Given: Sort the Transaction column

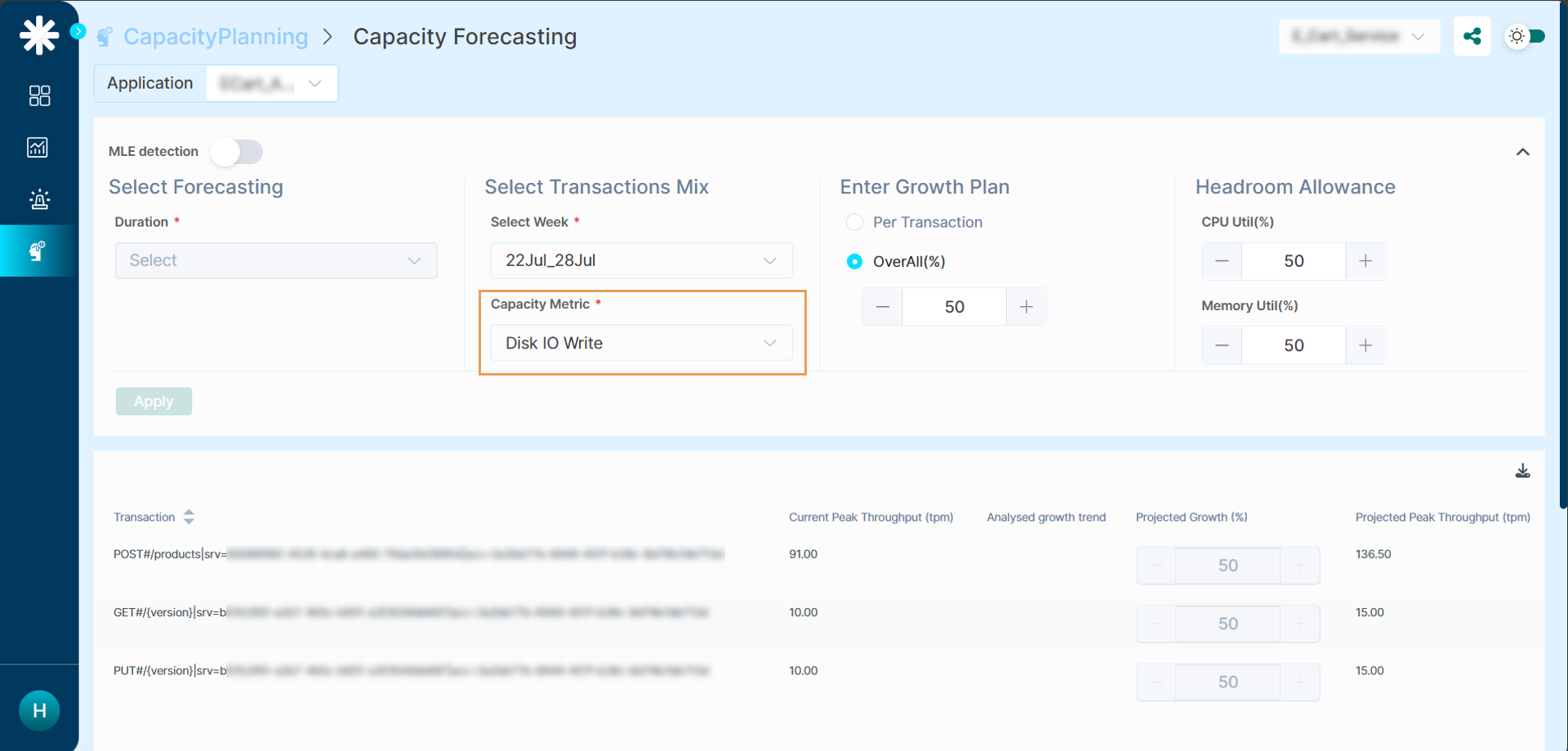Looking at the screenshot, I should coord(189,517).
